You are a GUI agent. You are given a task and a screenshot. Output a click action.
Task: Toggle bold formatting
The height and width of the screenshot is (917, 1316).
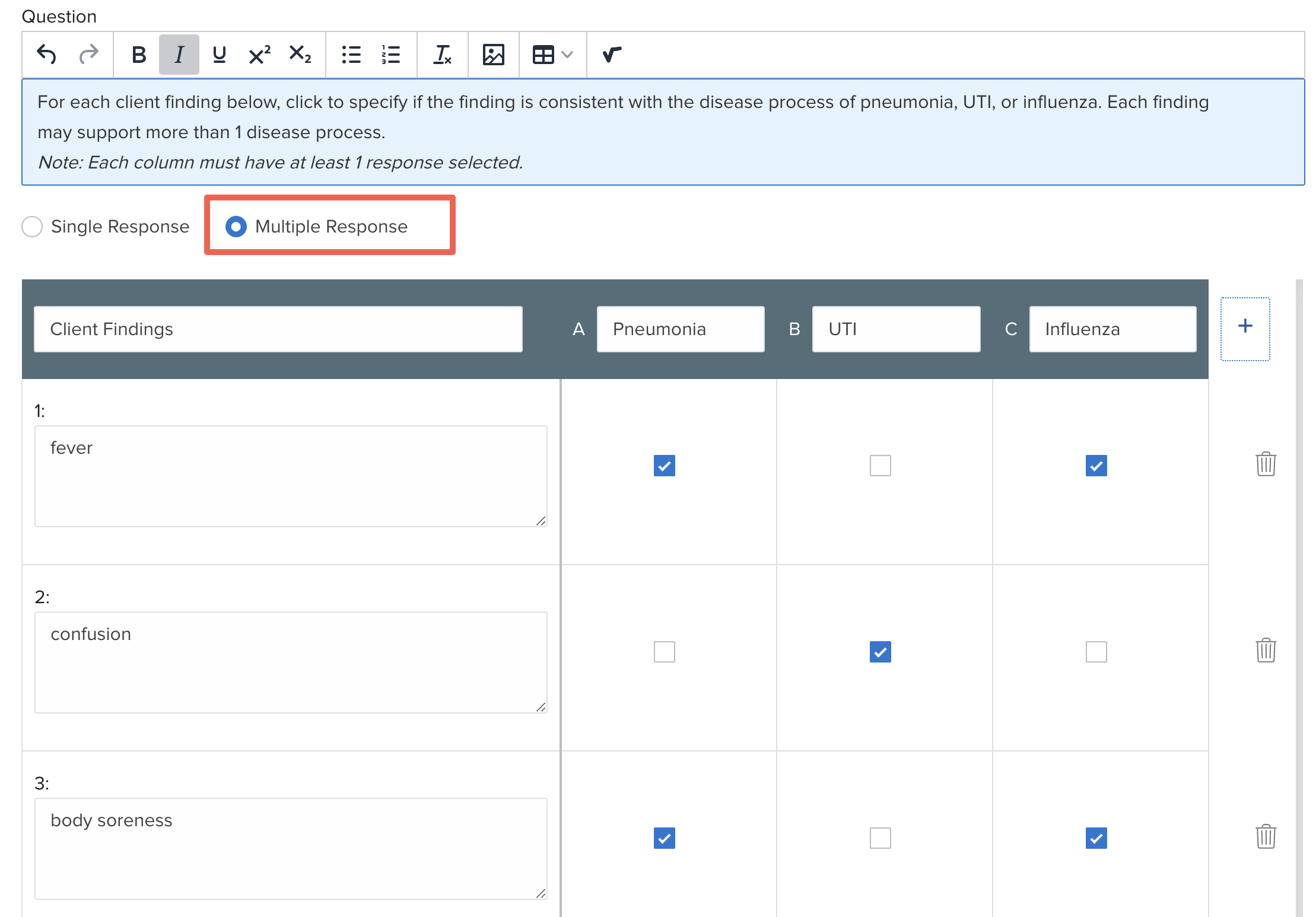[138, 54]
